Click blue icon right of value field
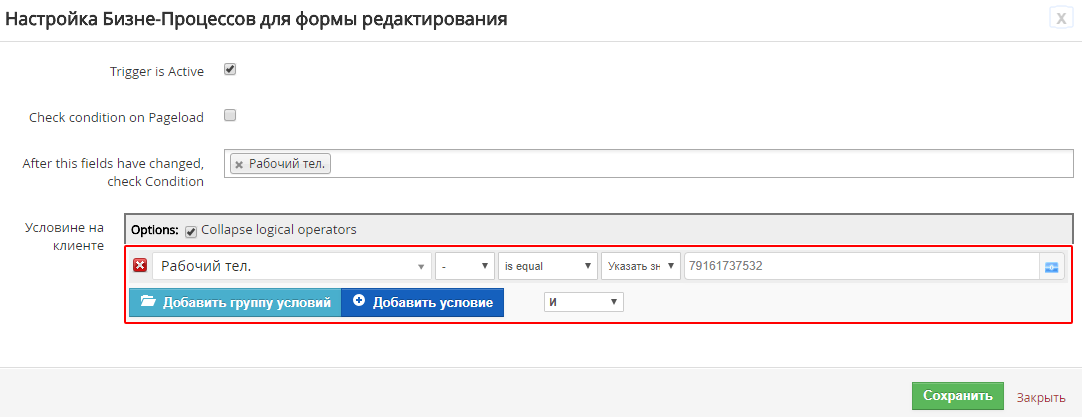Screen dimensions: 1082x417 (1051, 266)
